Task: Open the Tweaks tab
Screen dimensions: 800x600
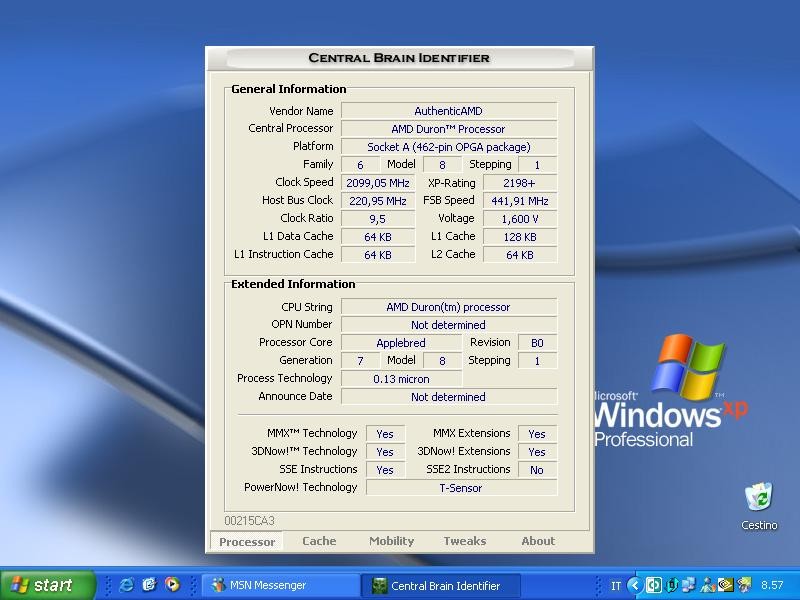Action: click(x=464, y=541)
